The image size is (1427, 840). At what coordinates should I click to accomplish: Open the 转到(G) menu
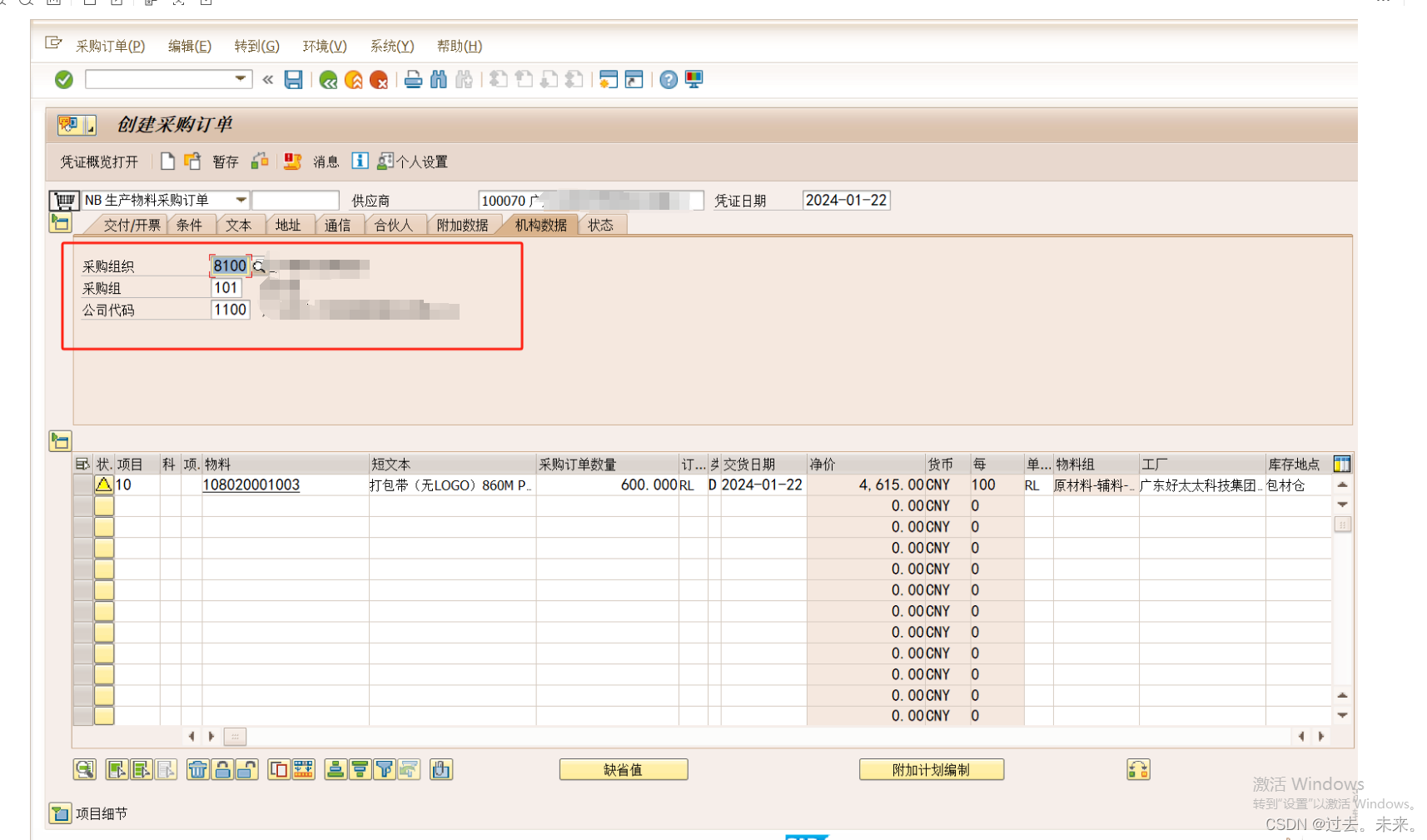[256, 47]
